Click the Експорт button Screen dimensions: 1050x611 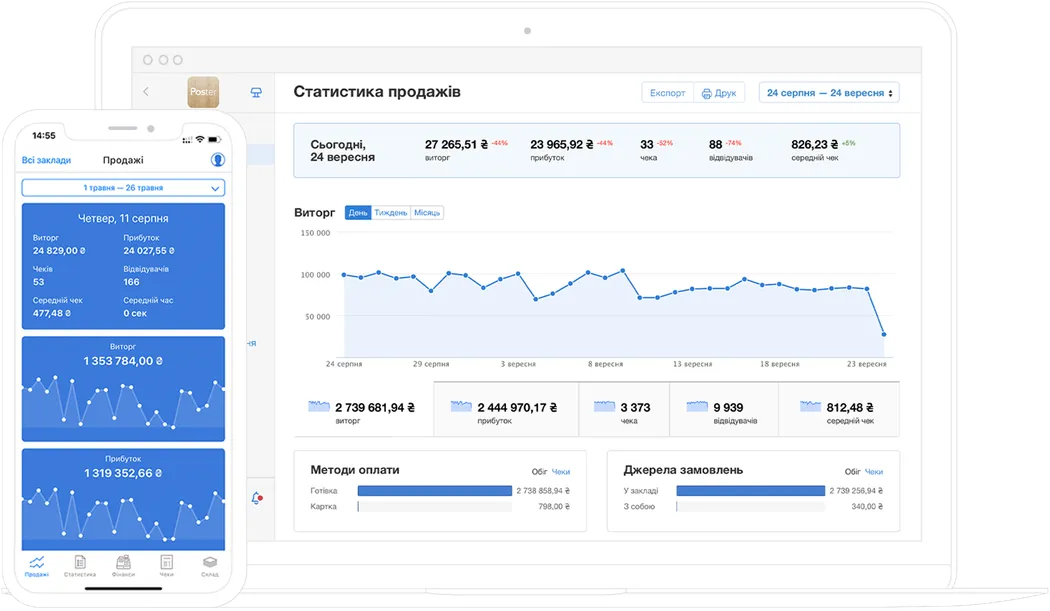click(667, 93)
